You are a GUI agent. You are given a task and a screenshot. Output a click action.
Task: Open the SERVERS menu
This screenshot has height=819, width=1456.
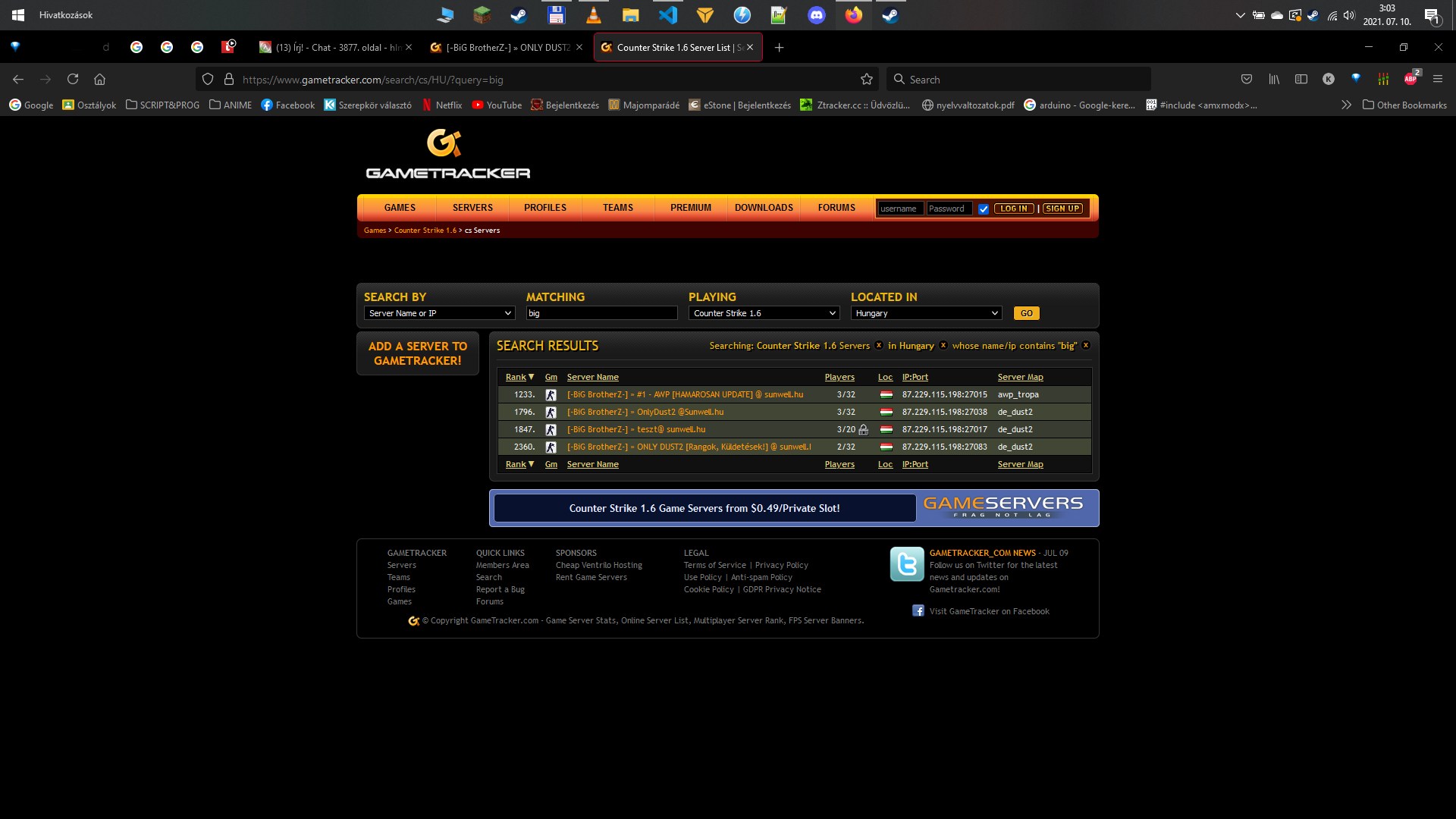472,208
